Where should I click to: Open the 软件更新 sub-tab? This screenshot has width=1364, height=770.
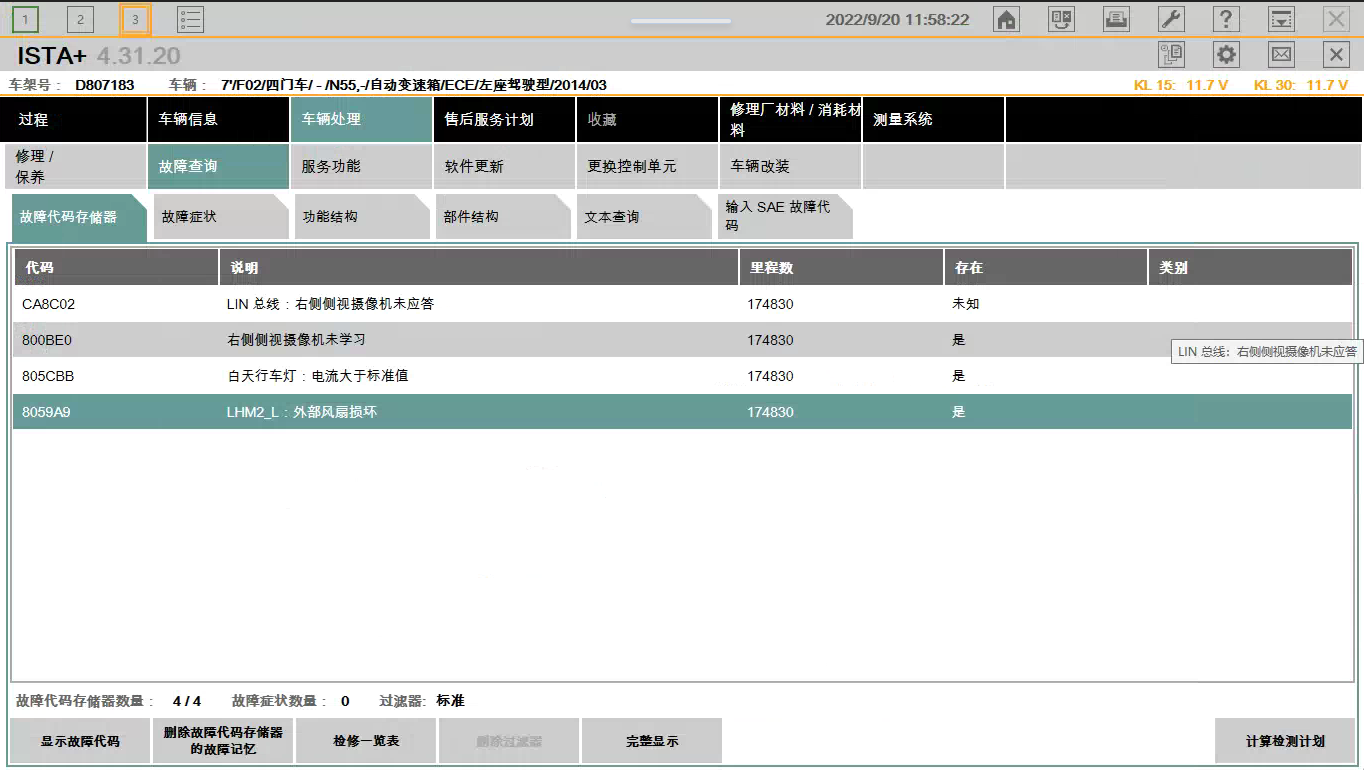click(504, 166)
